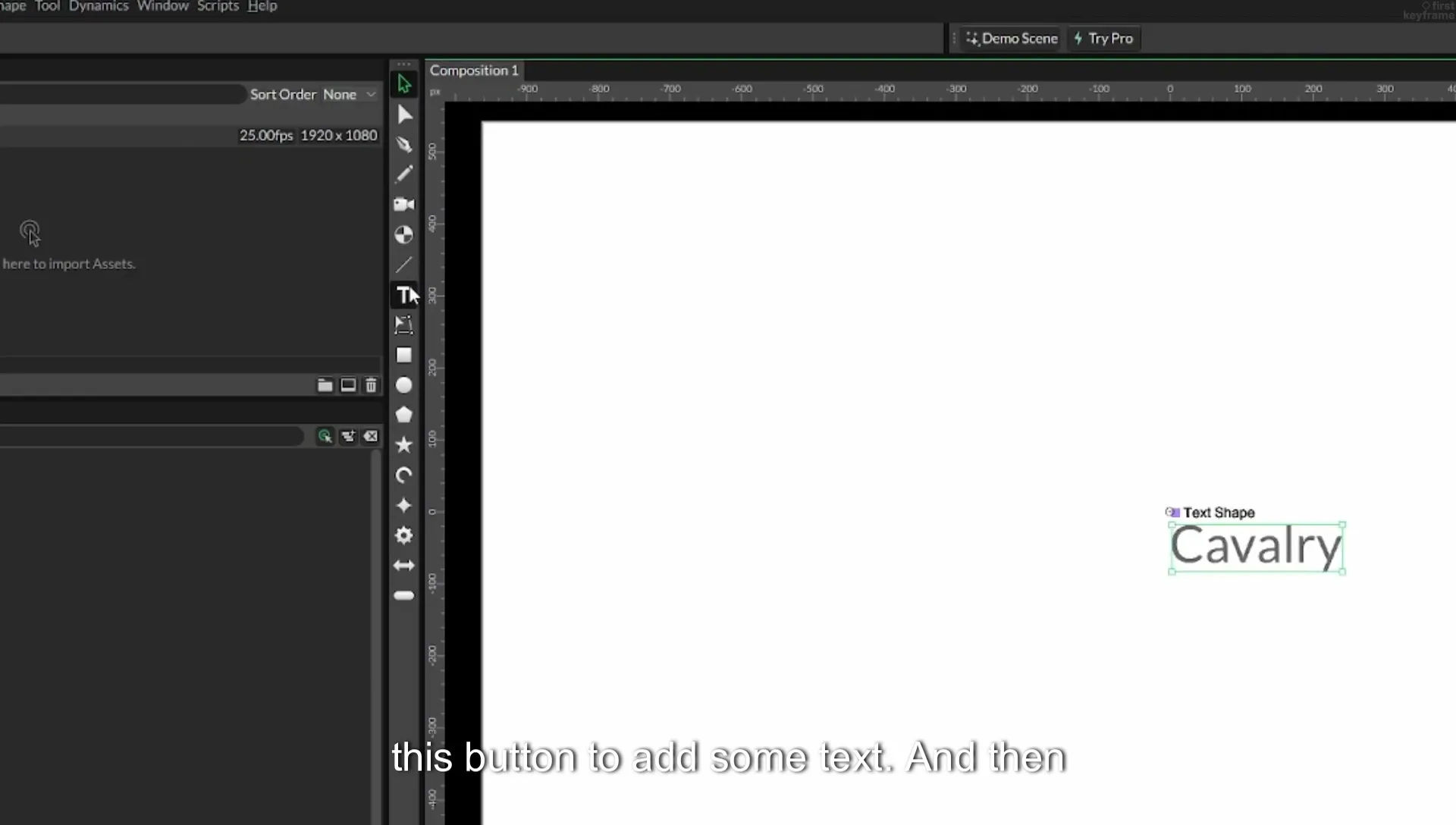The image size is (1456, 825).
Task: Add a Null with the crosshair circle tool
Action: tap(404, 234)
